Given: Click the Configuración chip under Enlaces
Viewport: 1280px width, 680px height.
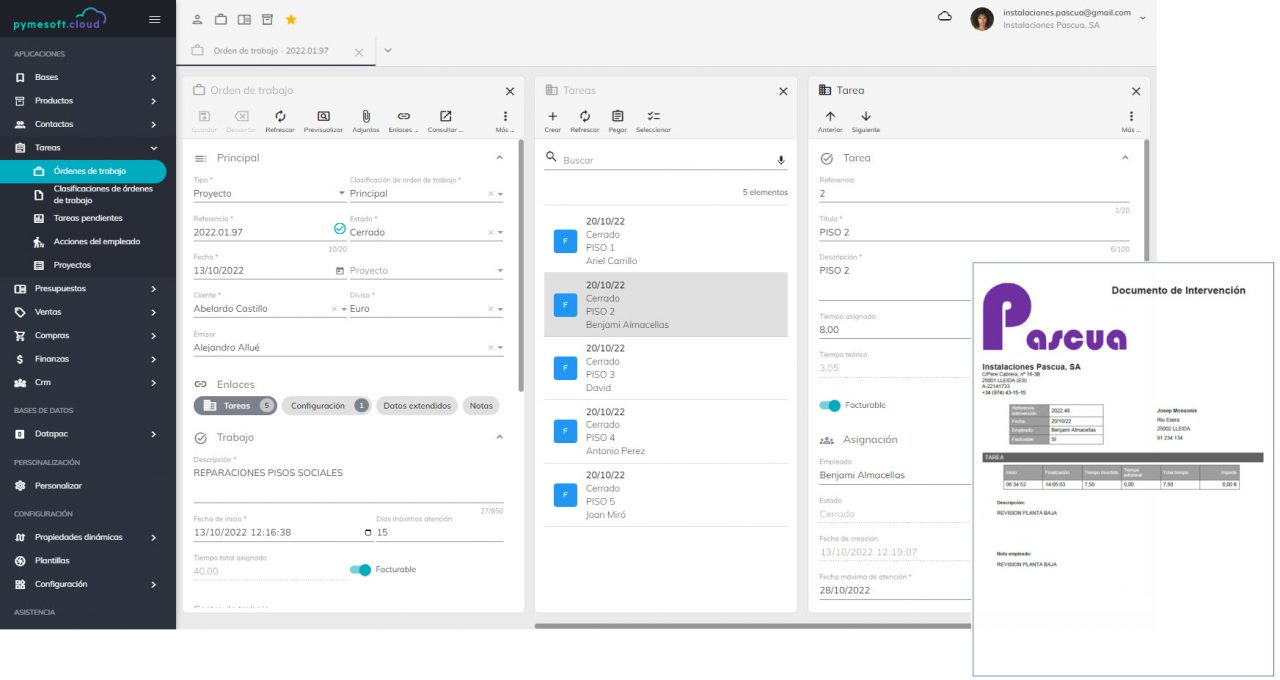Looking at the screenshot, I should point(325,406).
